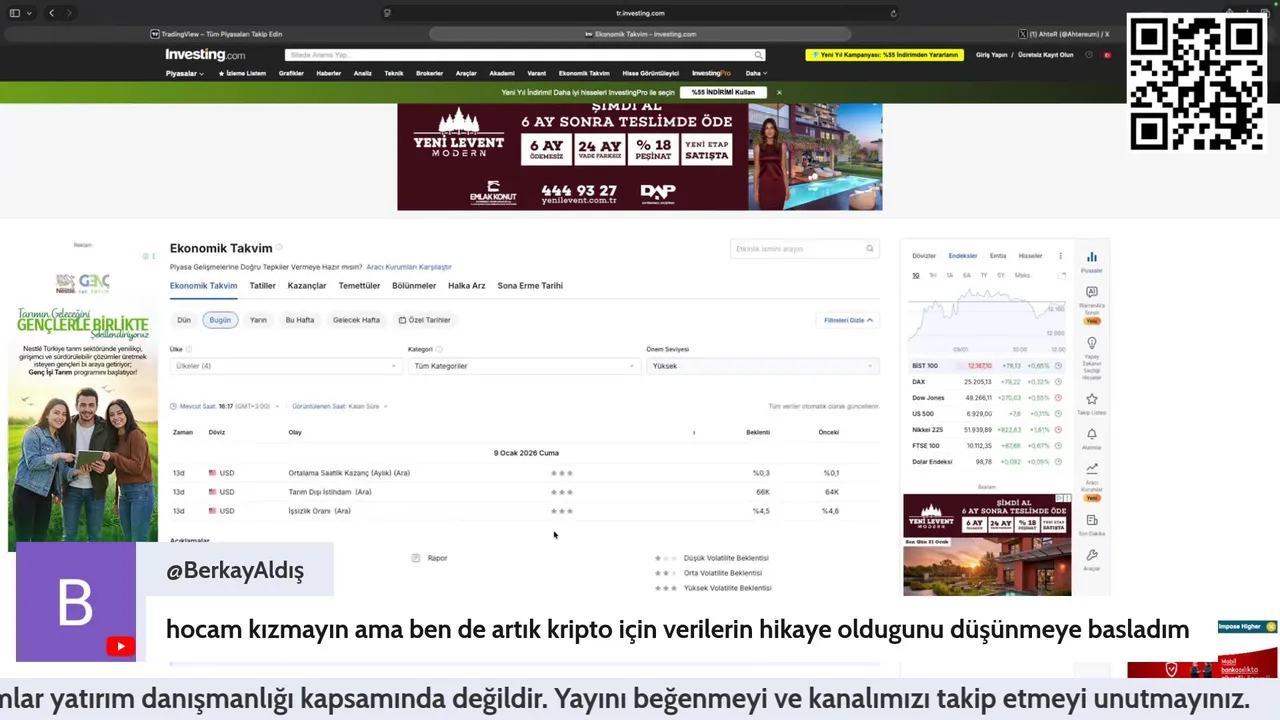Image resolution: width=1280 pixels, height=720 pixels.
Task: Click Safari back navigation arrow
Action: [52, 13]
